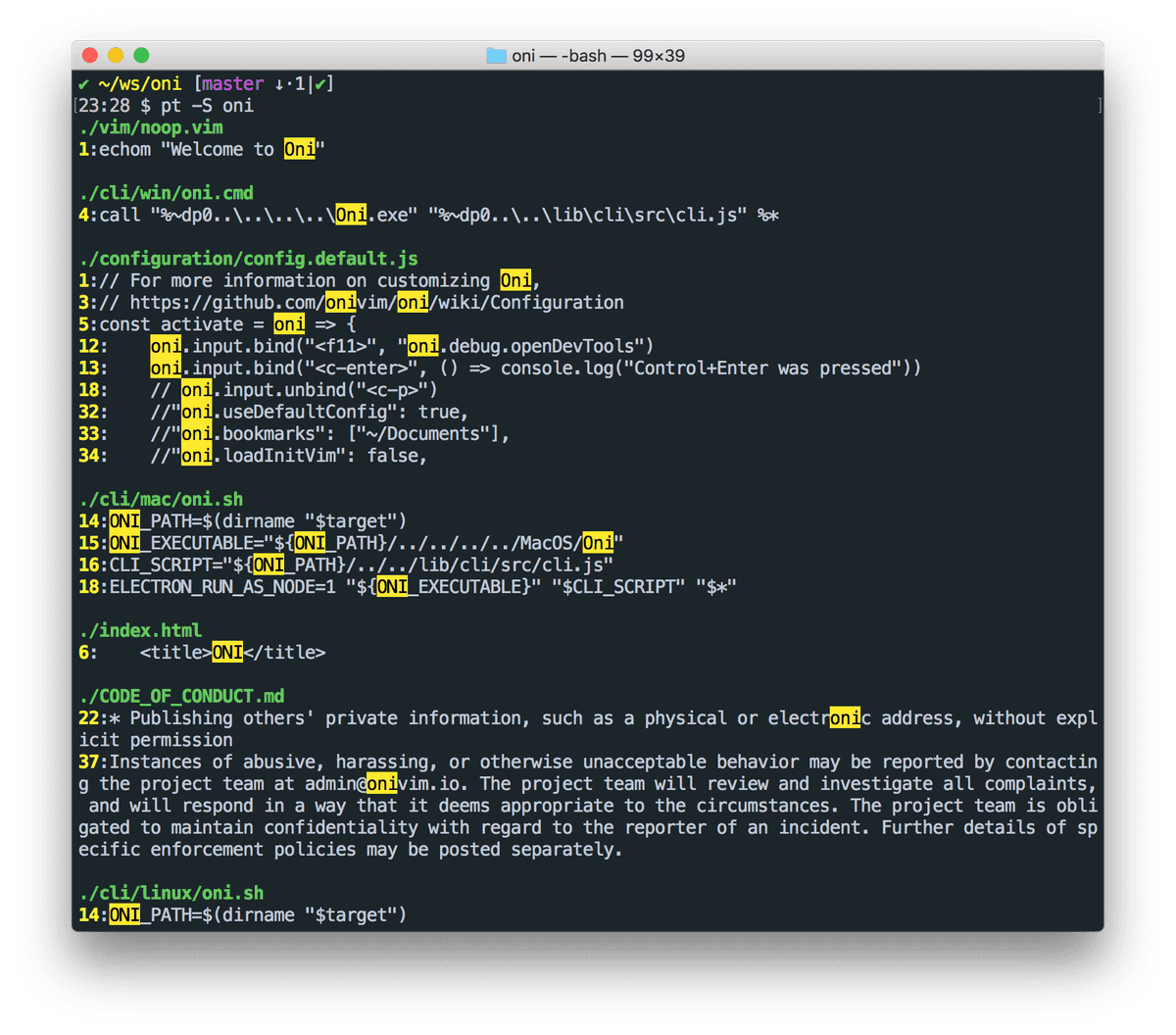Click the ./CODE_OF_CONDUCT.md heading
This screenshot has height=1035, width=1176.
[x=182, y=696]
